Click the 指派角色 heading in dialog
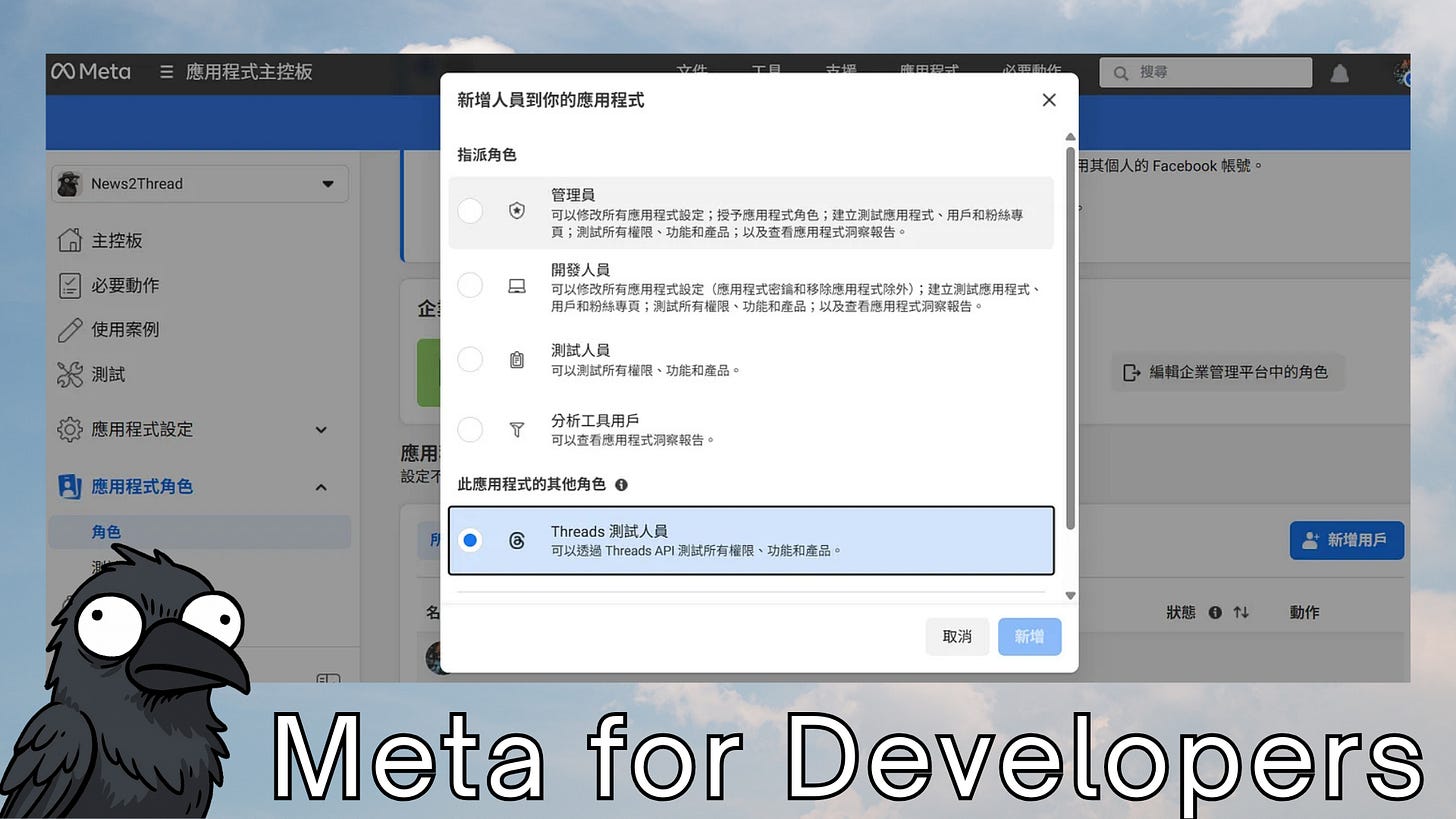Screen dimensions: 1456x819 [487, 155]
